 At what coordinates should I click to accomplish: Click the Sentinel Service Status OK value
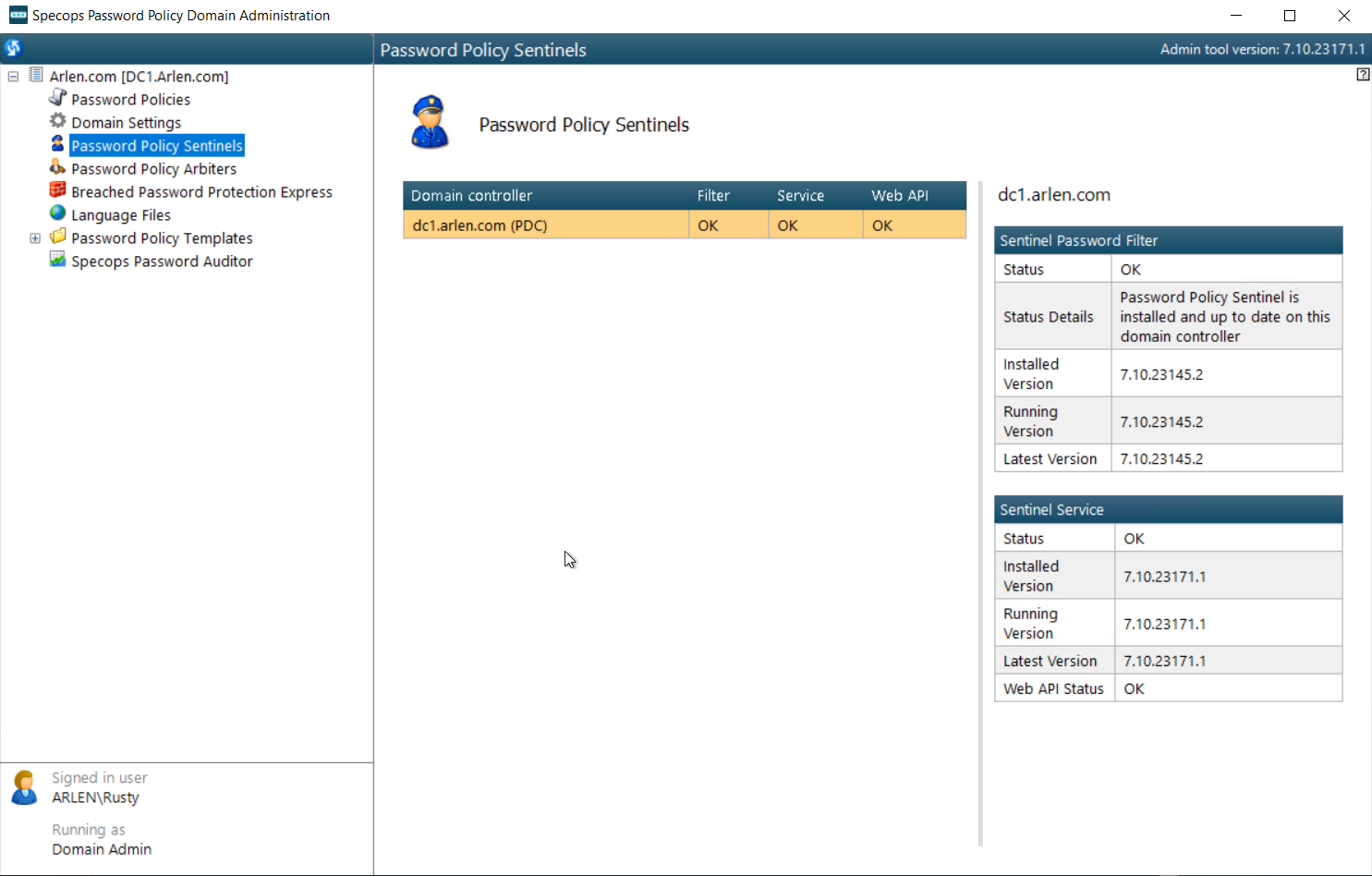[x=1134, y=539]
